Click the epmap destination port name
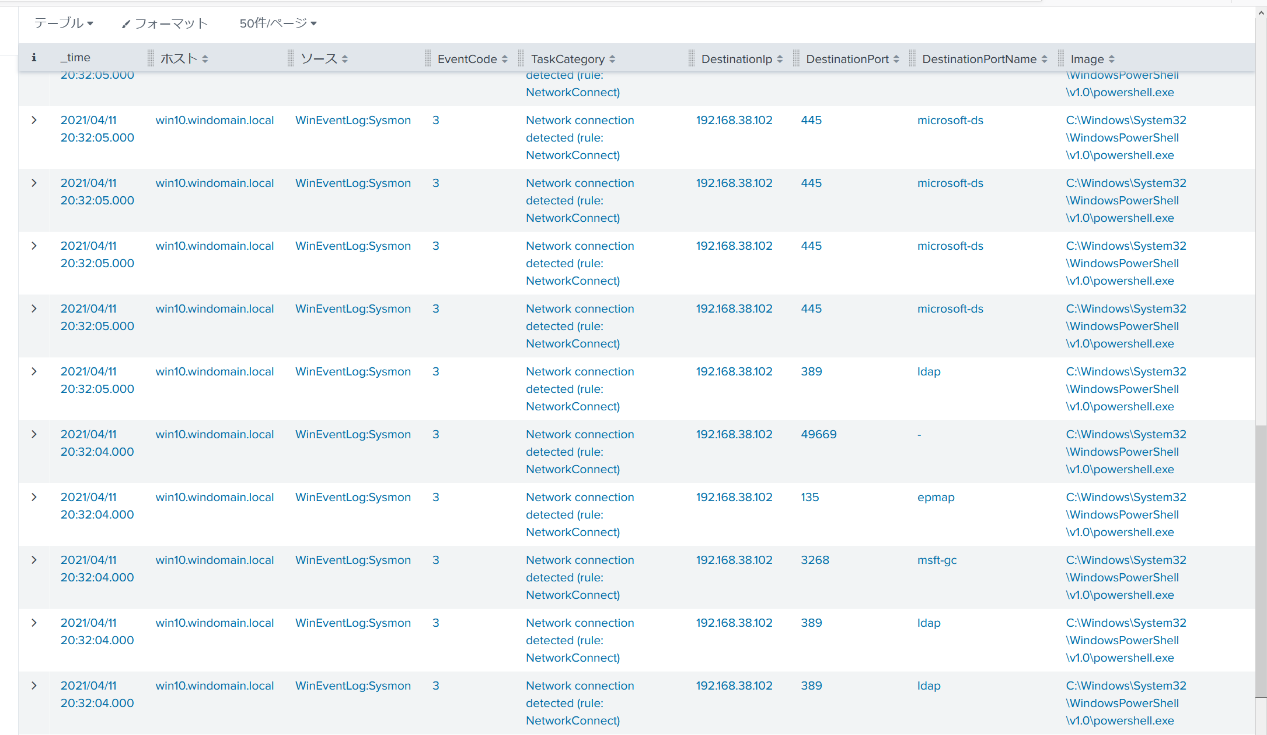Image resolution: width=1267 pixels, height=735 pixels. click(x=935, y=497)
